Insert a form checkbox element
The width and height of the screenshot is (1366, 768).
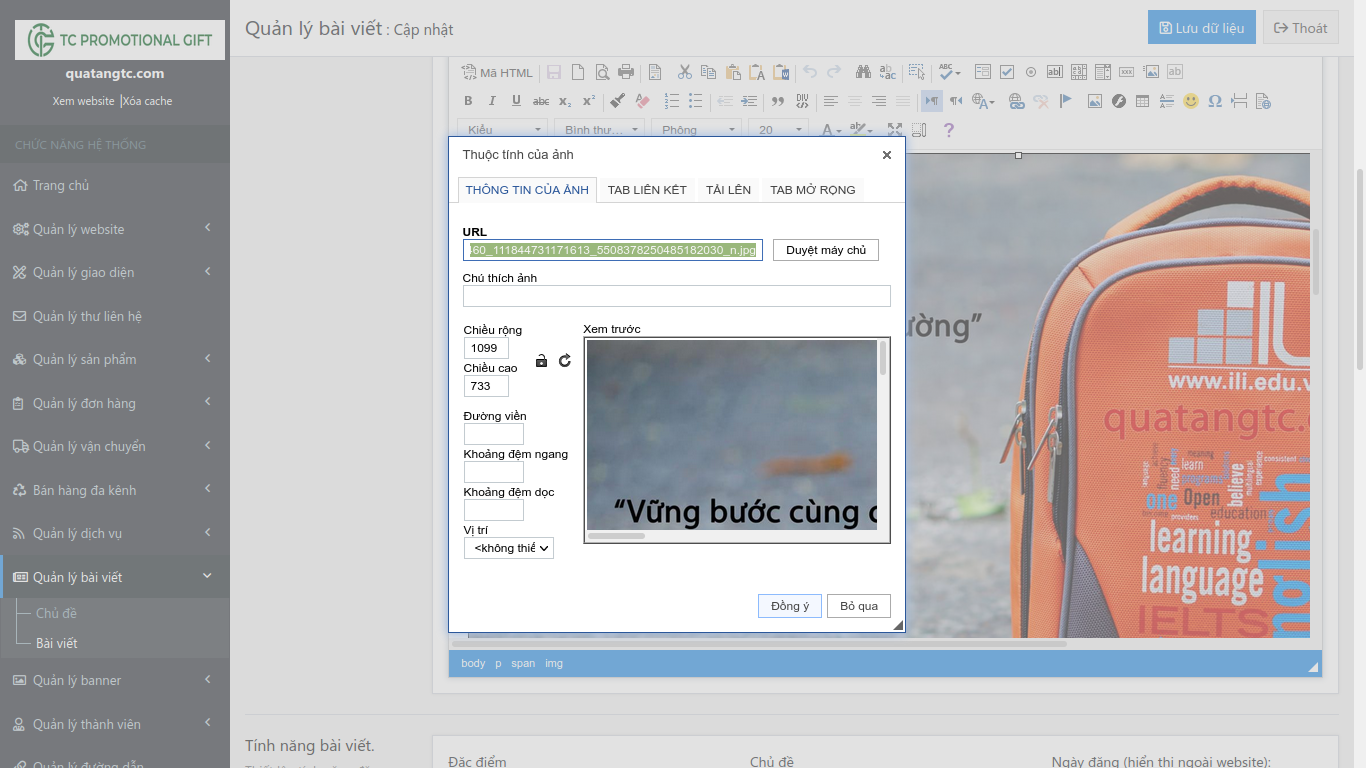(1007, 72)
